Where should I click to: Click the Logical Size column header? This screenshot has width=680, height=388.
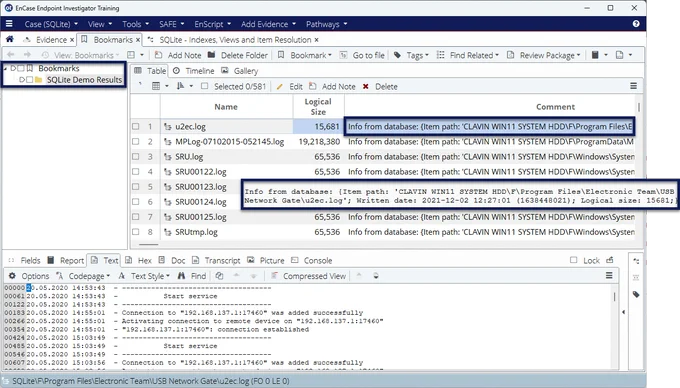click(318, 107)
